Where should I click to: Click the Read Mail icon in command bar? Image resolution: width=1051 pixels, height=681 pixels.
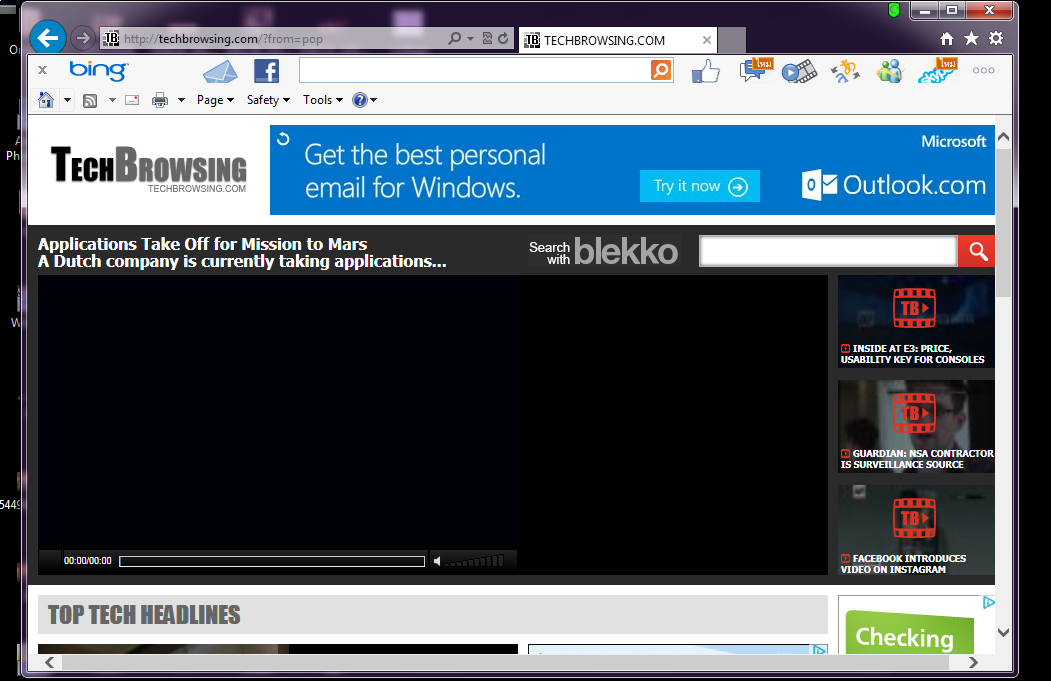coord(132,100)
